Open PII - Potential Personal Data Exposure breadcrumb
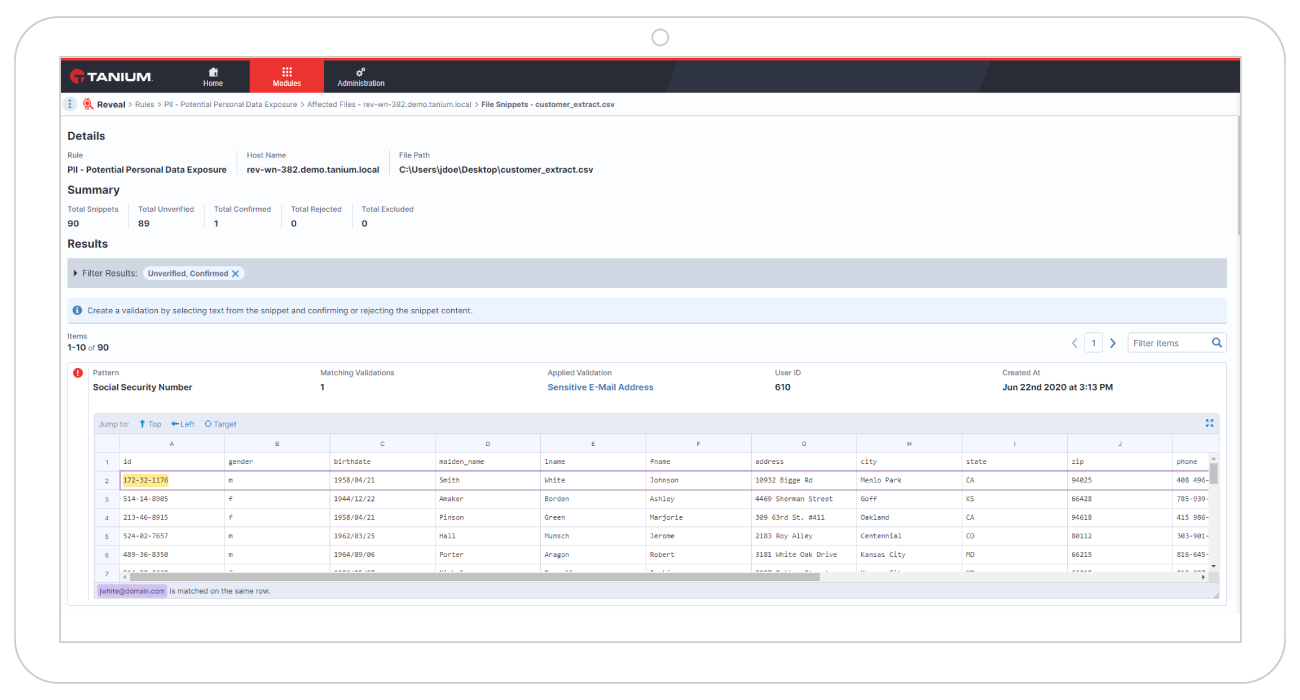1300x700 pixels. pyautogui.click(x=231, y=104)
